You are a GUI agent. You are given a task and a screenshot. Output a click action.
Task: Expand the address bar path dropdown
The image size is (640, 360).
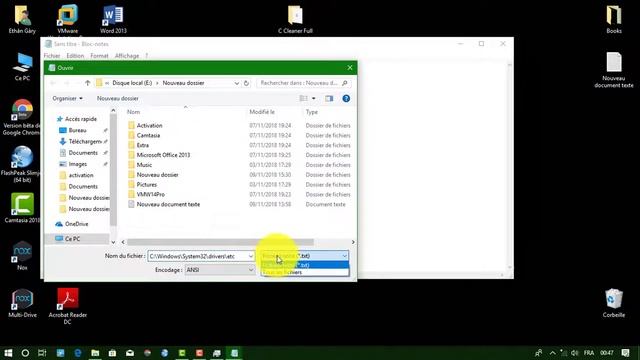(236, 83)
